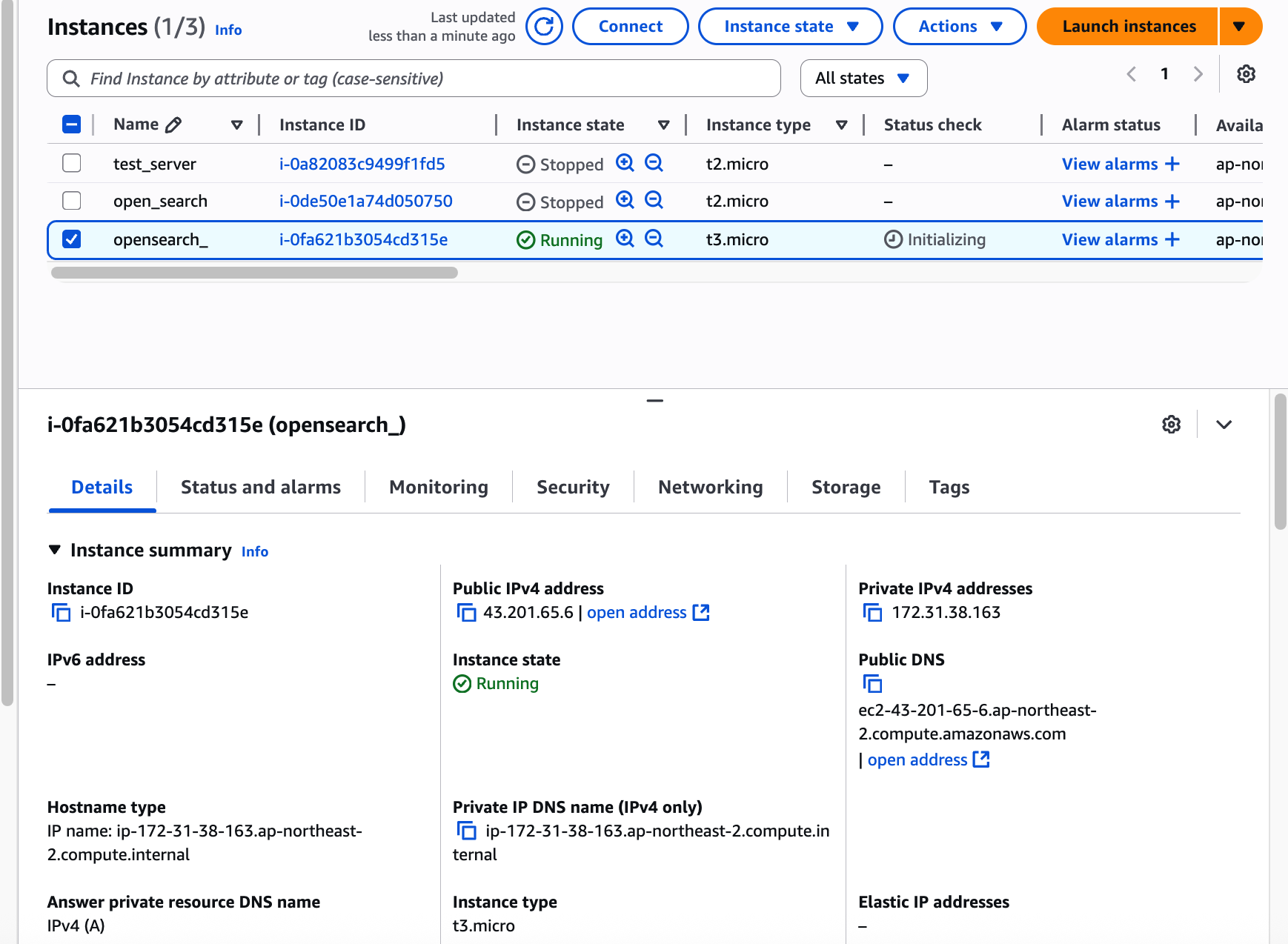This screenshot has height=944, width=1288.
Task: Grab the split panel resize handle
Action: point(654,401)
